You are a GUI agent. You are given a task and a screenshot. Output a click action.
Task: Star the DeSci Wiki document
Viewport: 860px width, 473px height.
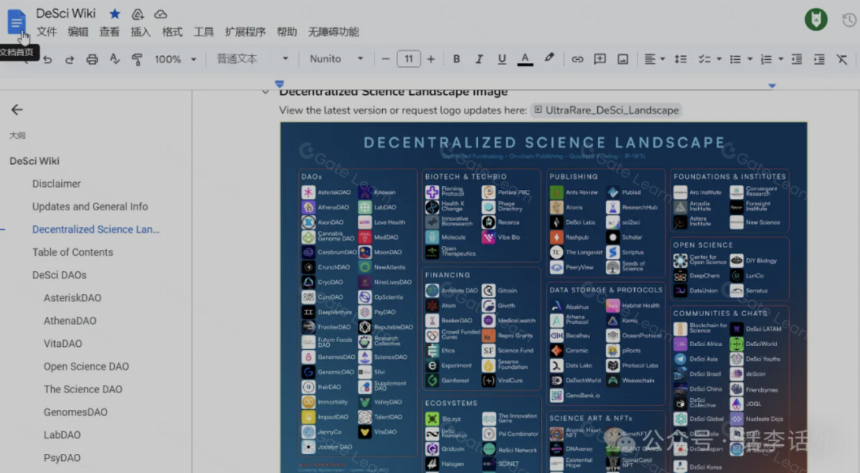(115, 14)
